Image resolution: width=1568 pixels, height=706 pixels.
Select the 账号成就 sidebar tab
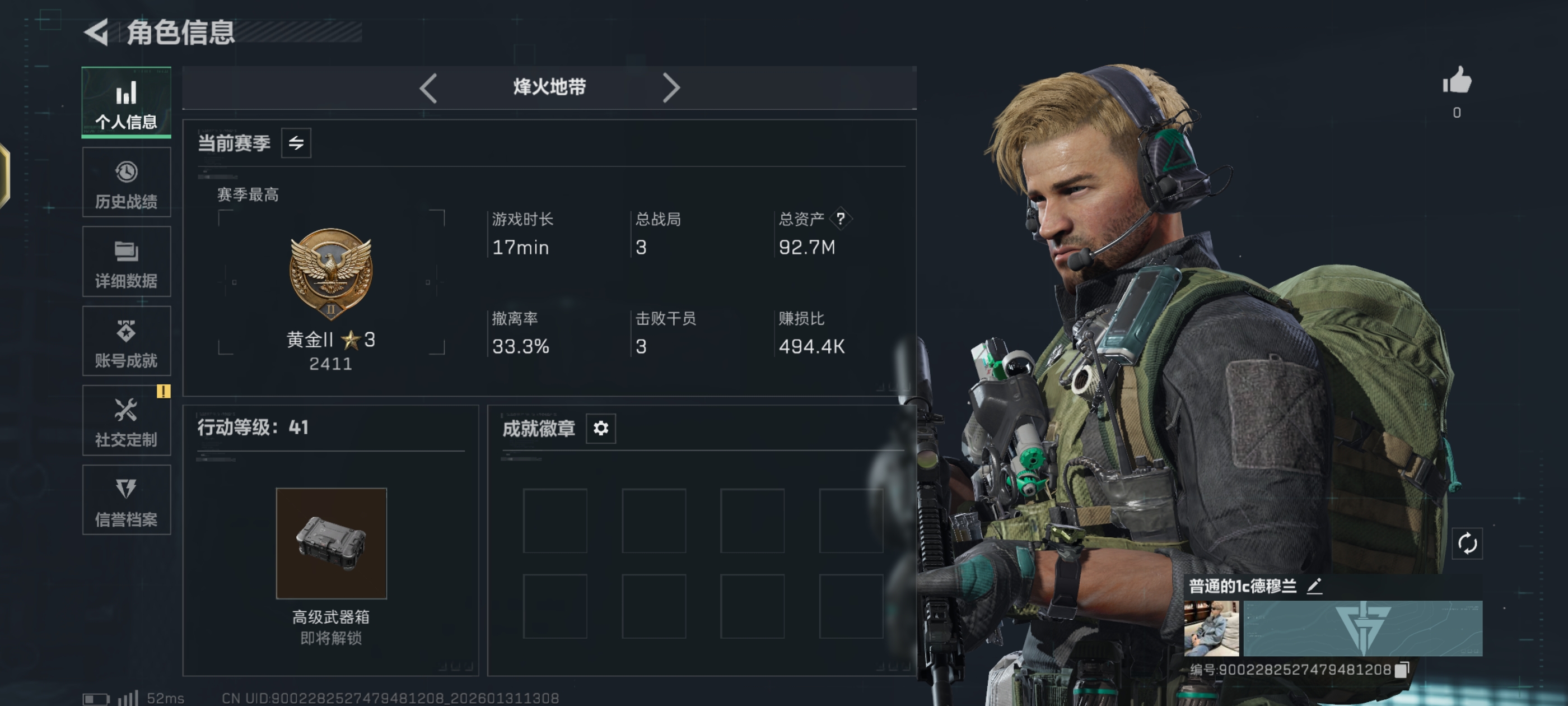[x=127, y=341]
